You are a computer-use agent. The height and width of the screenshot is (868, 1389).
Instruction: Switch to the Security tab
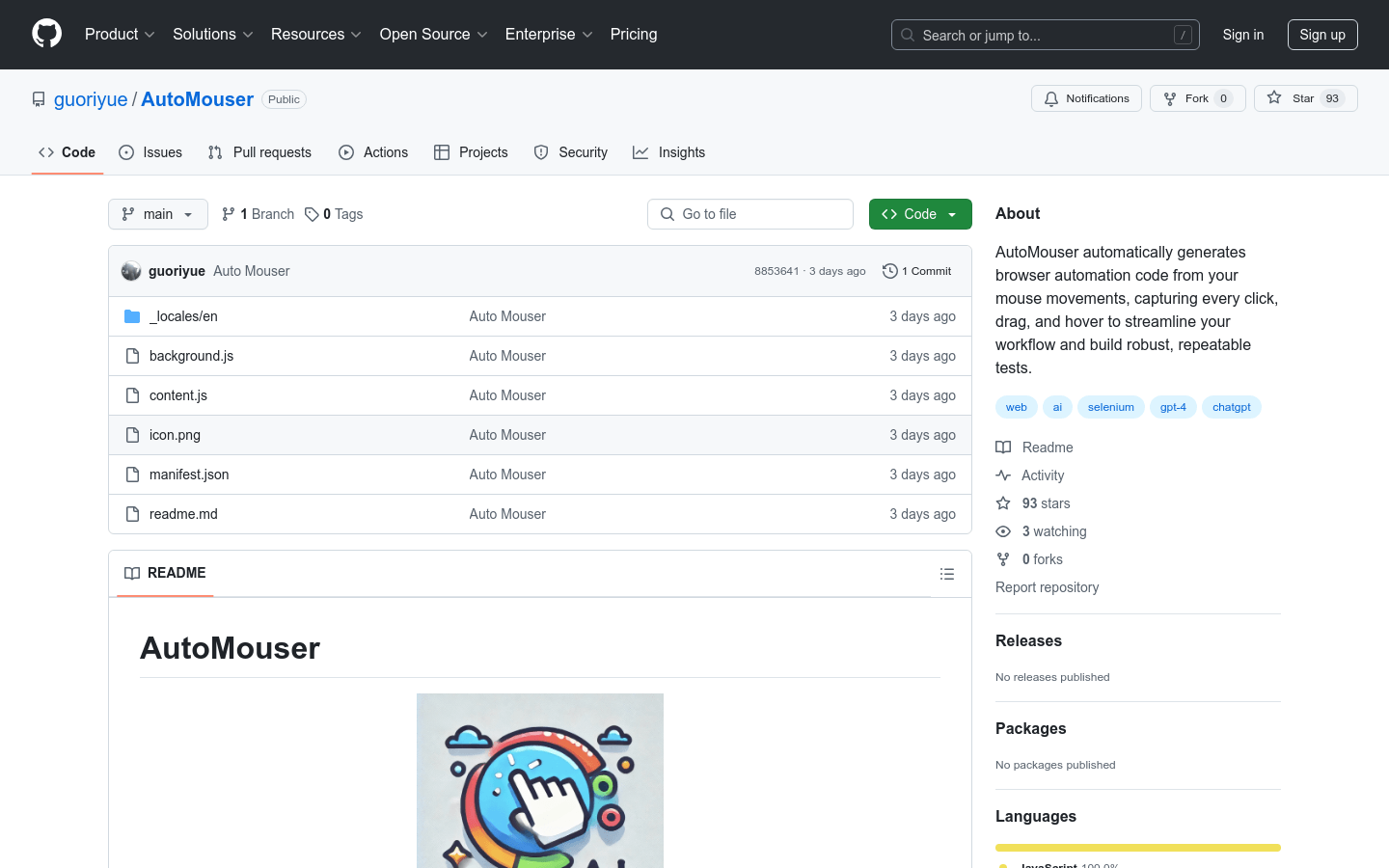click(571, 152)
